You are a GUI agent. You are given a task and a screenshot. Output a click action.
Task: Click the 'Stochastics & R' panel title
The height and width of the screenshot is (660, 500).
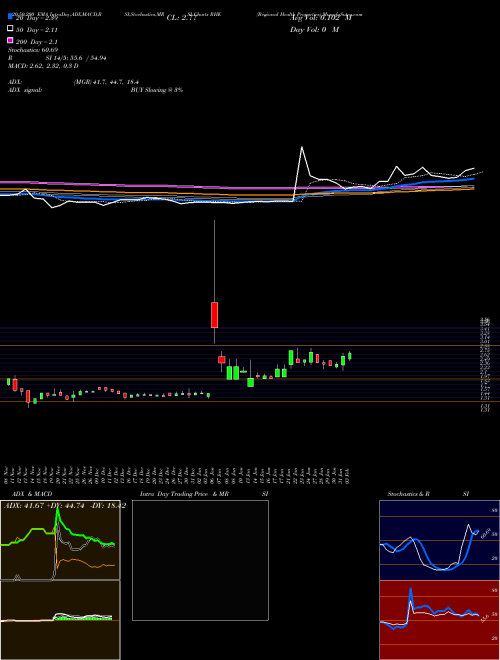coord(409,494)
